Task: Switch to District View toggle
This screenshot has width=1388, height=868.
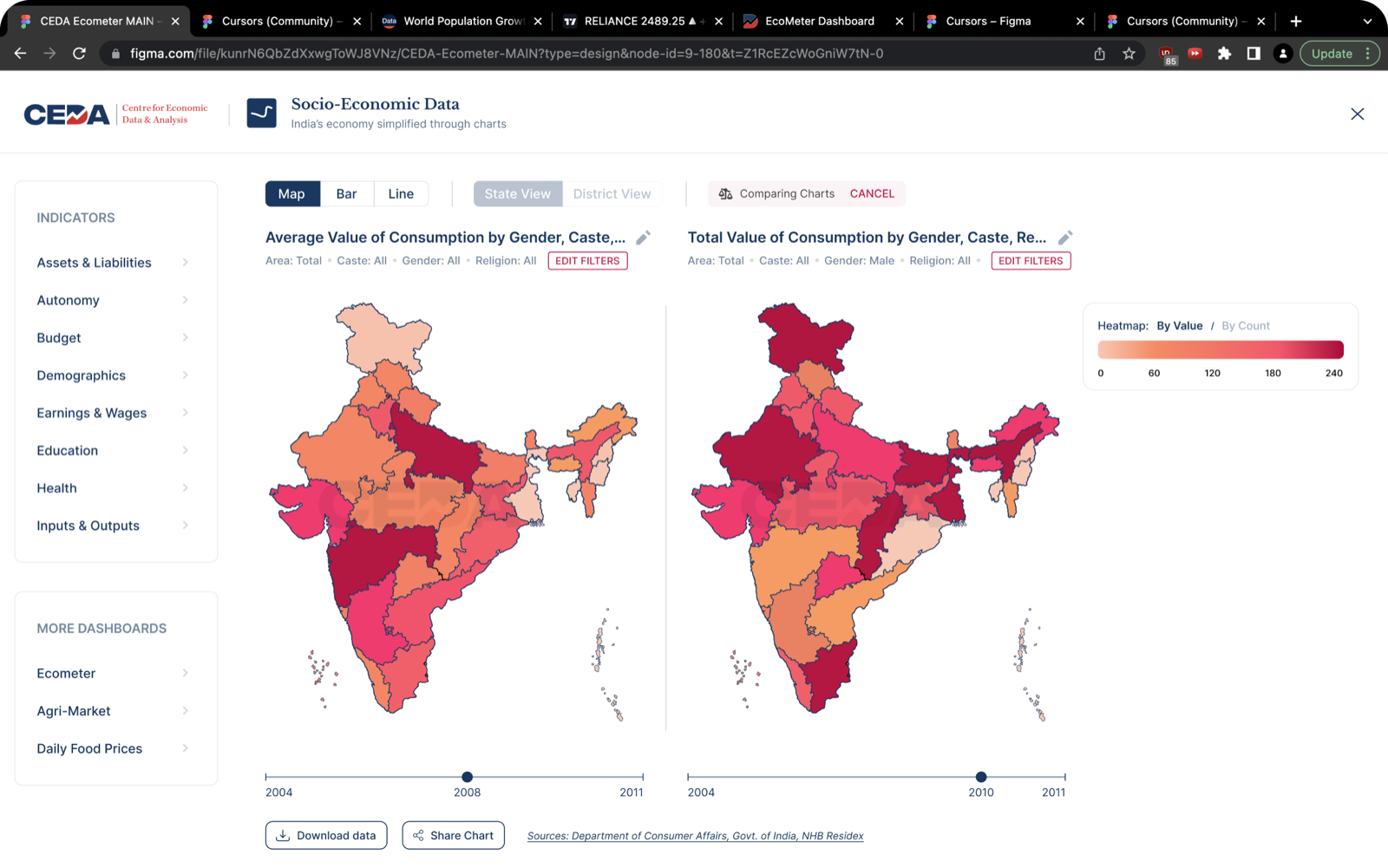Action: coord(612,193)
